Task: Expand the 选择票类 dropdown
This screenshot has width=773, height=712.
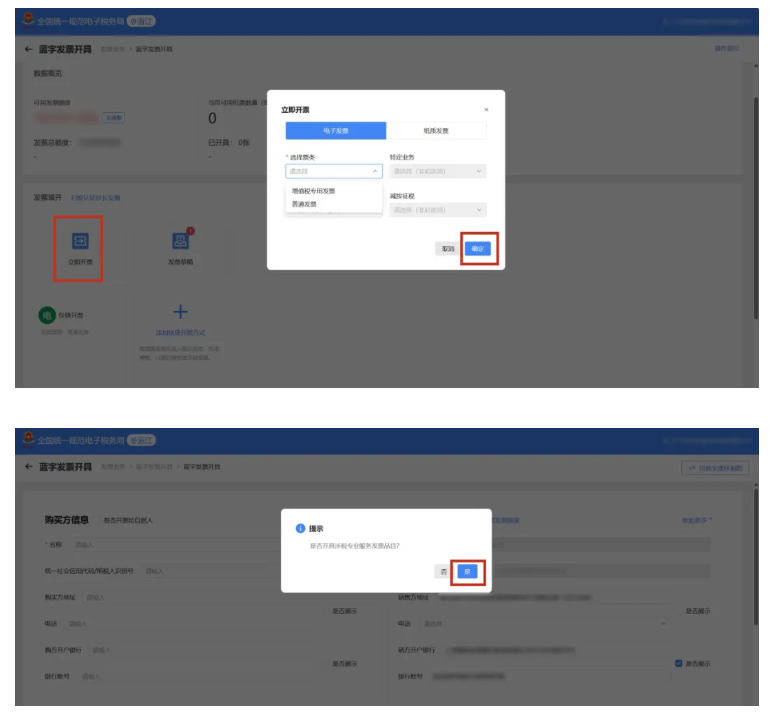Action: (x=333, y=171)
